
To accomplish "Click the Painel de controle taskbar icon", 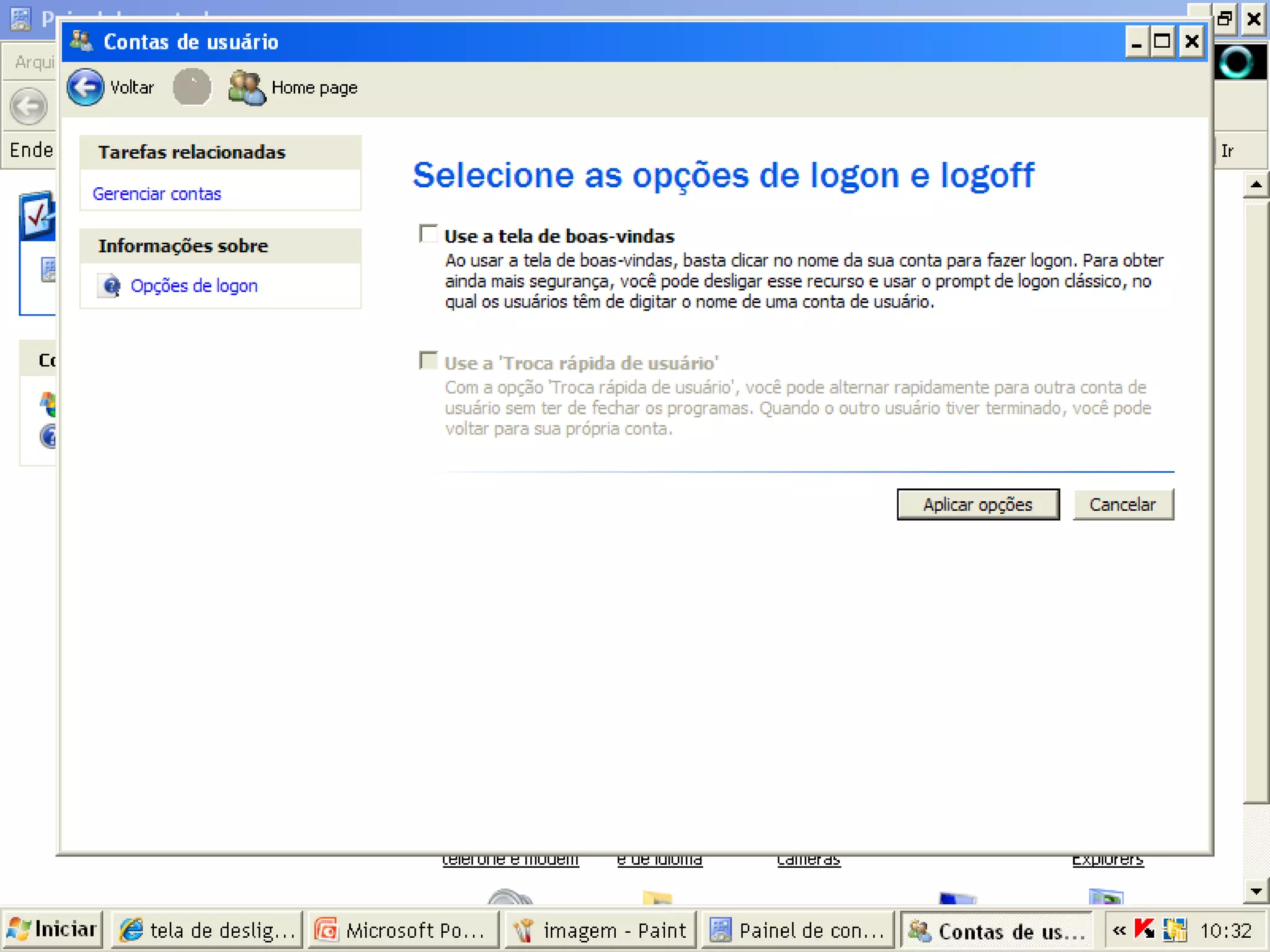I will (x=721, y=930).
